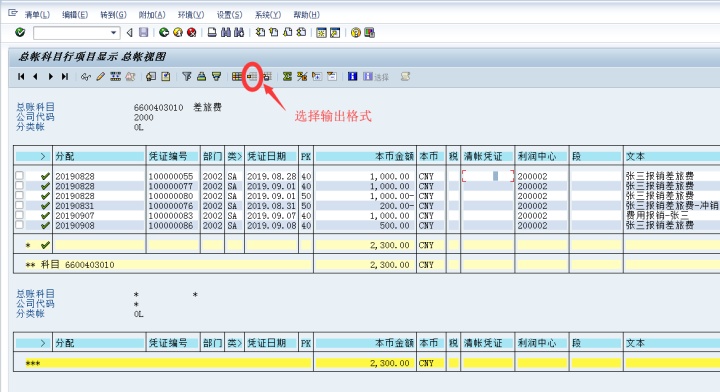The height and width of the screenshot is (392, 720).
Task: Open the yellow Help question-mark icon
Action: pos(355,33)
